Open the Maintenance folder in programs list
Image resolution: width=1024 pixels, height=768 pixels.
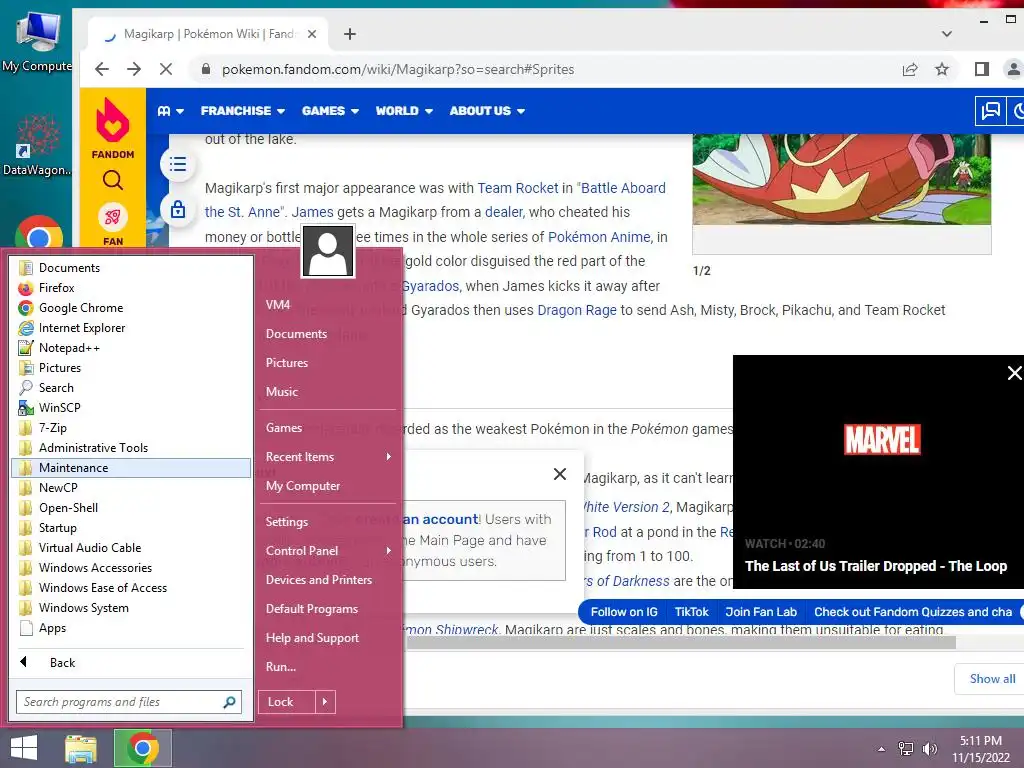click(131, 468)
